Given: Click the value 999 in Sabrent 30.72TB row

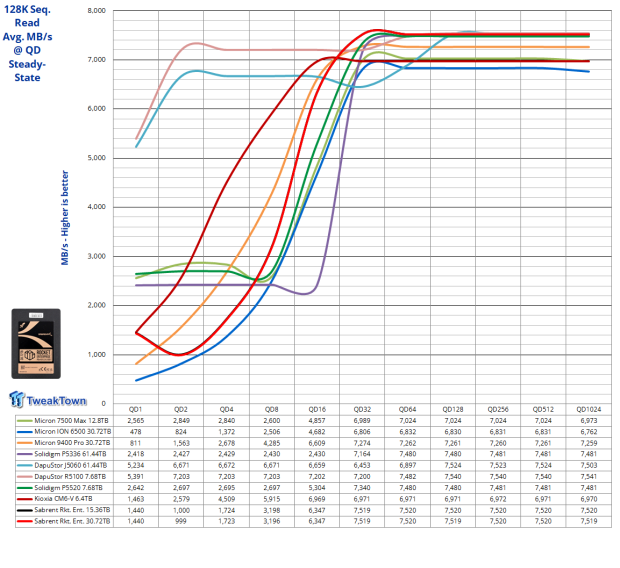Looking at the screenshot, I should coord(181,522).
